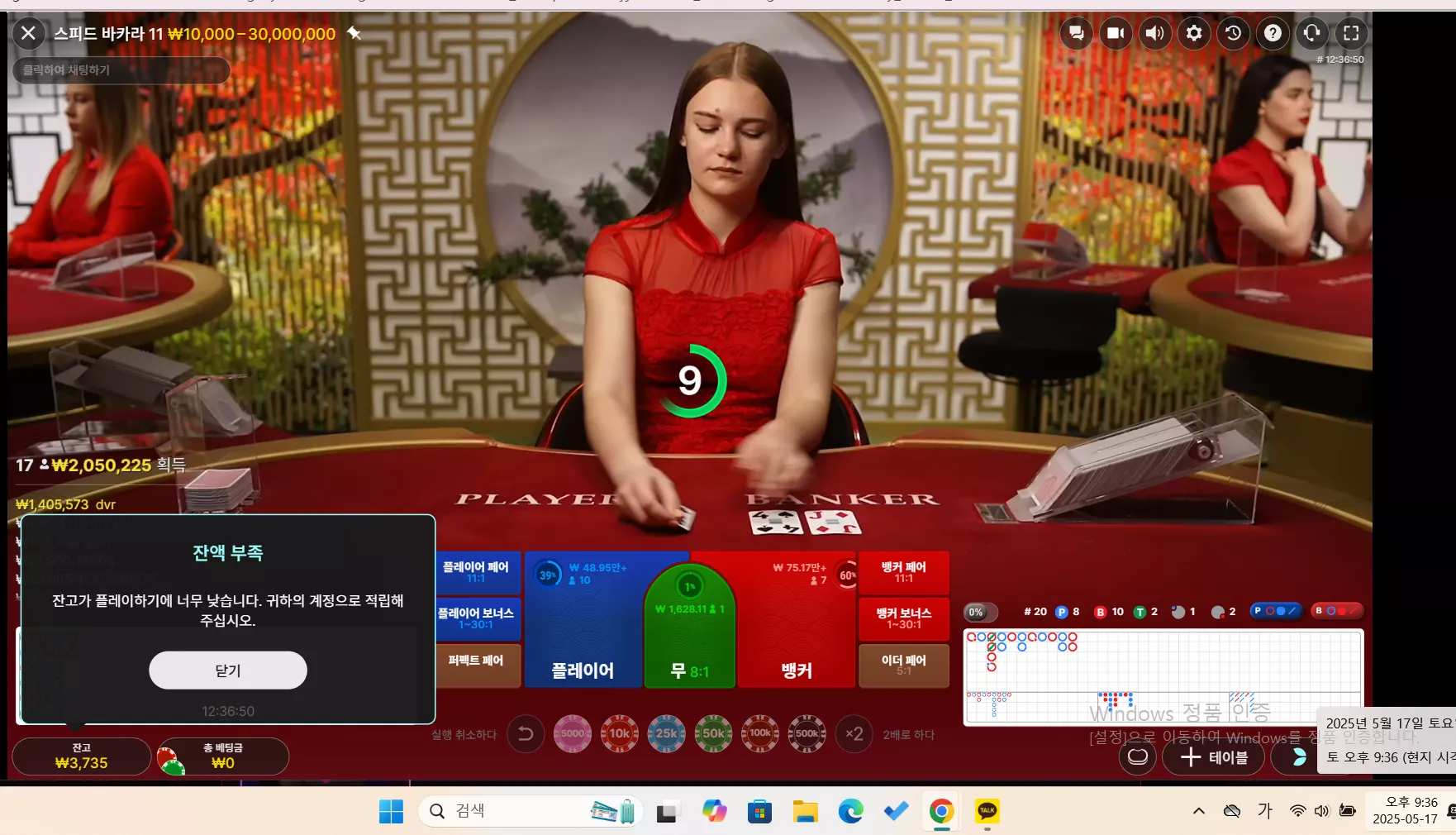
Task: Undo the last bet with the arrow icon
Action: (x=526, y=734)
